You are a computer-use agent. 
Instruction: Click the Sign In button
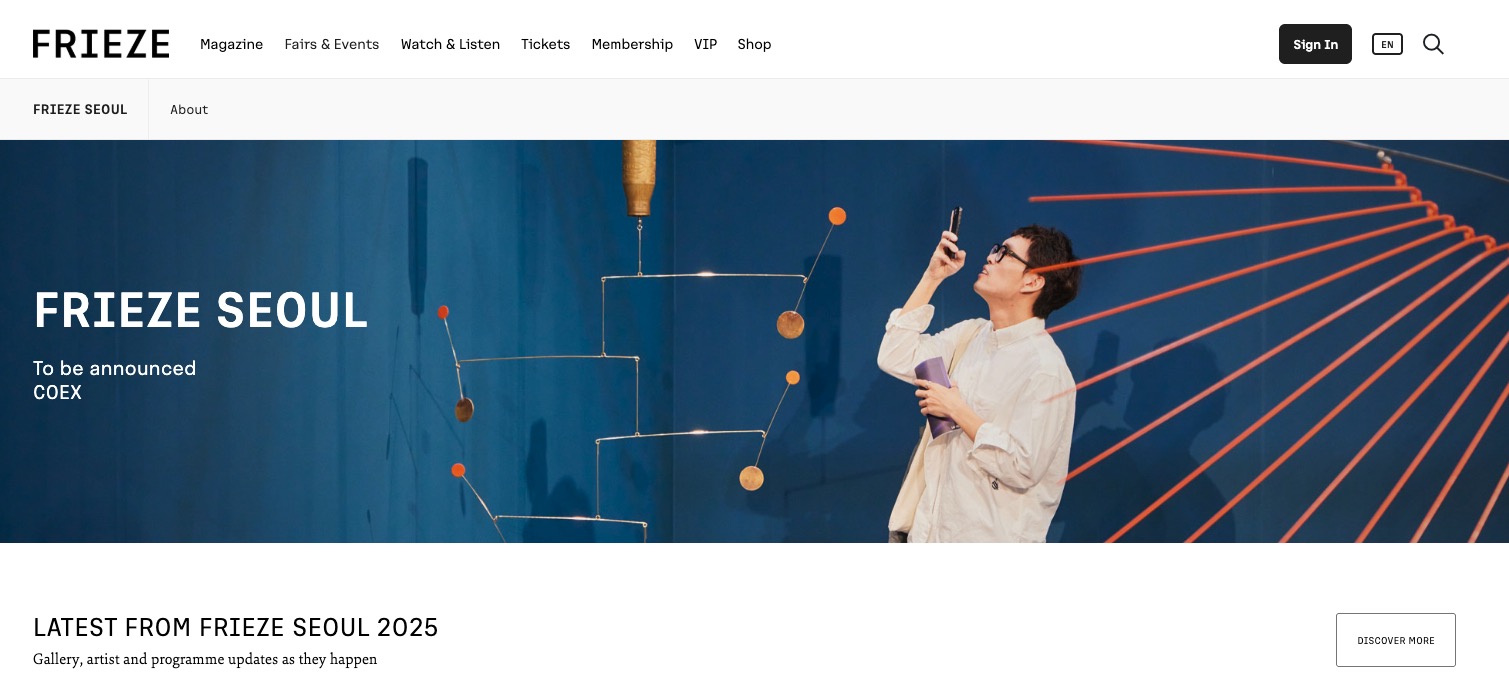(1315, 44)
